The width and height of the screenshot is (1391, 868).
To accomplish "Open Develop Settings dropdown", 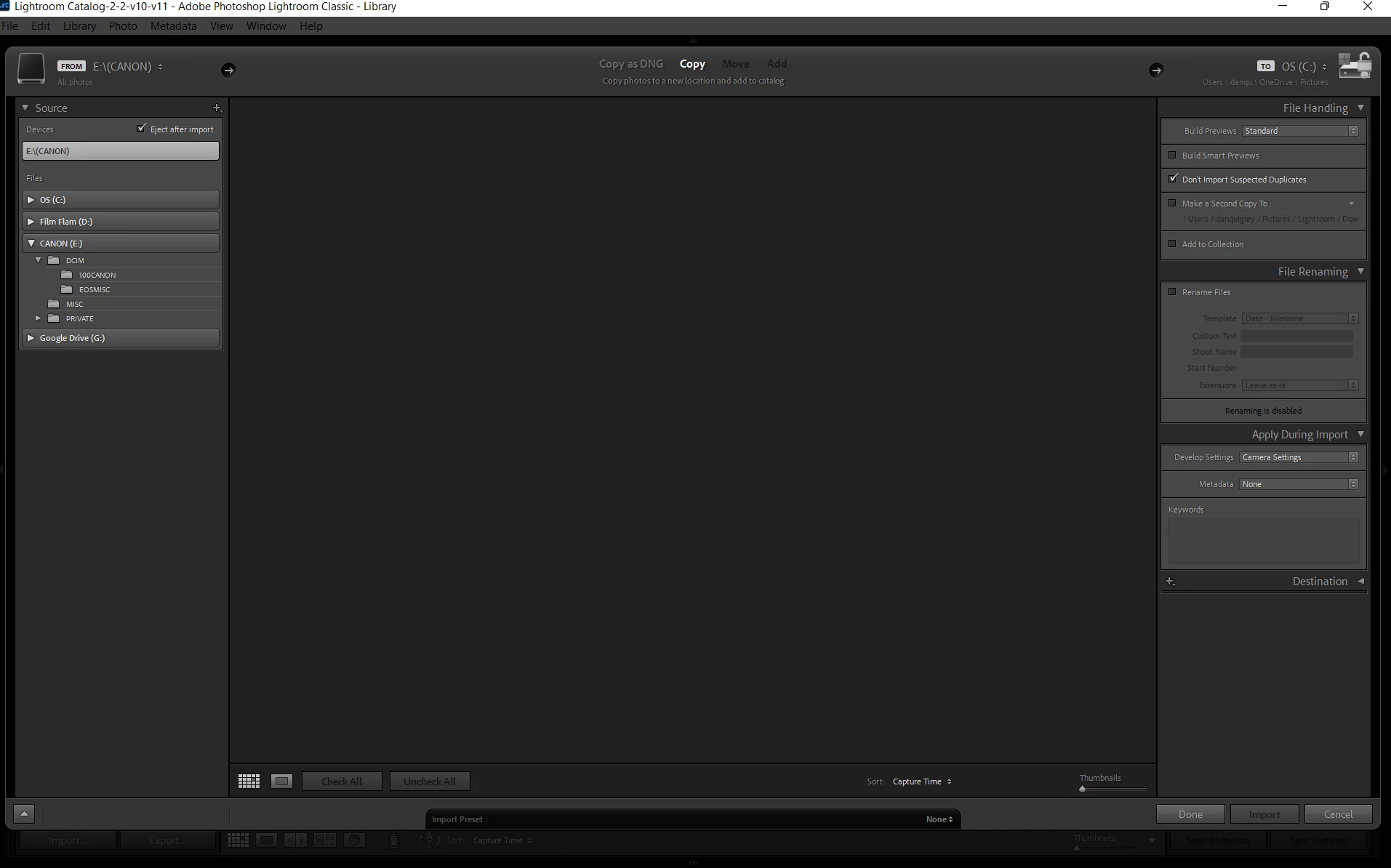I will (x=1299, y=457).
